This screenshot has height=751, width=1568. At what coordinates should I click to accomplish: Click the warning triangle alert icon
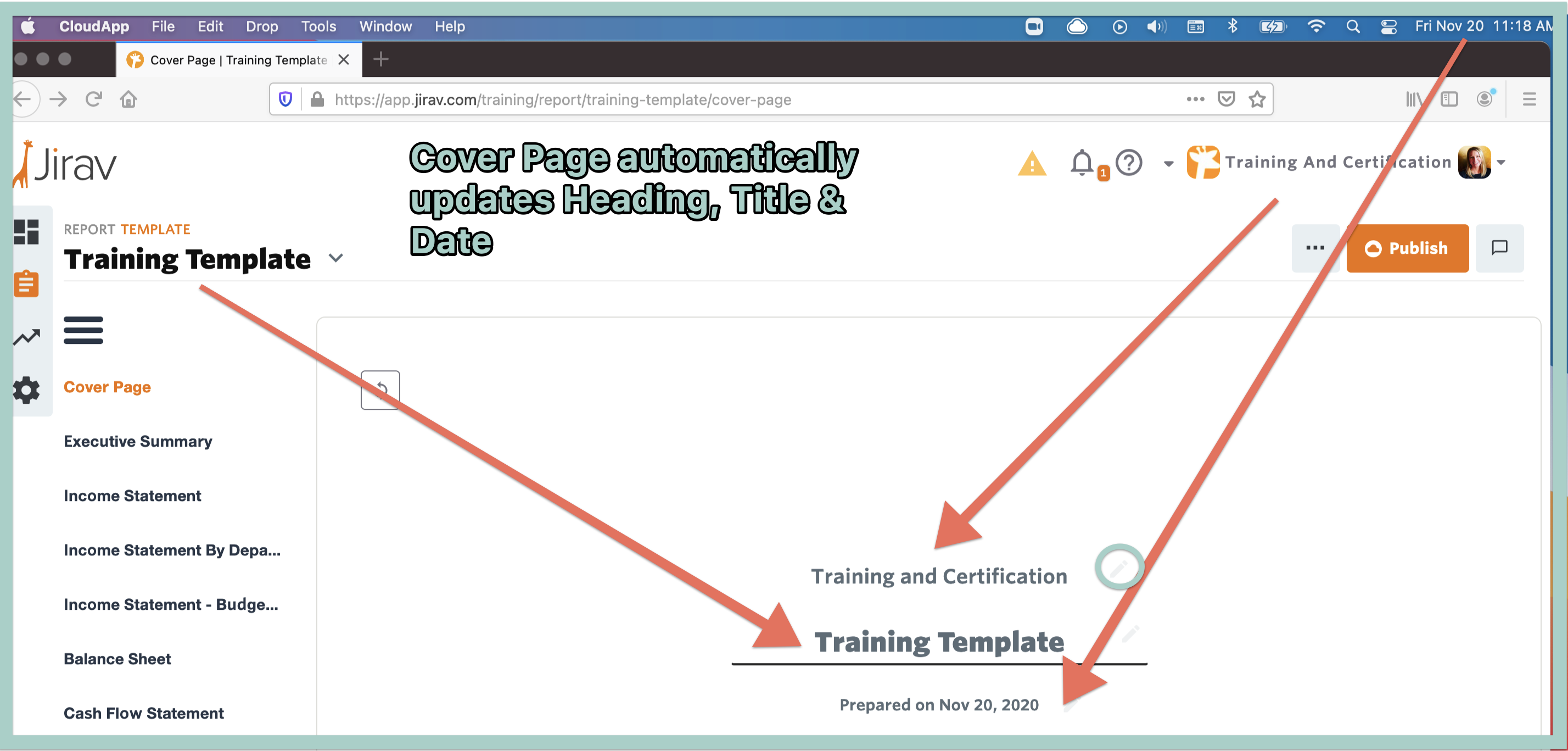1032,163
